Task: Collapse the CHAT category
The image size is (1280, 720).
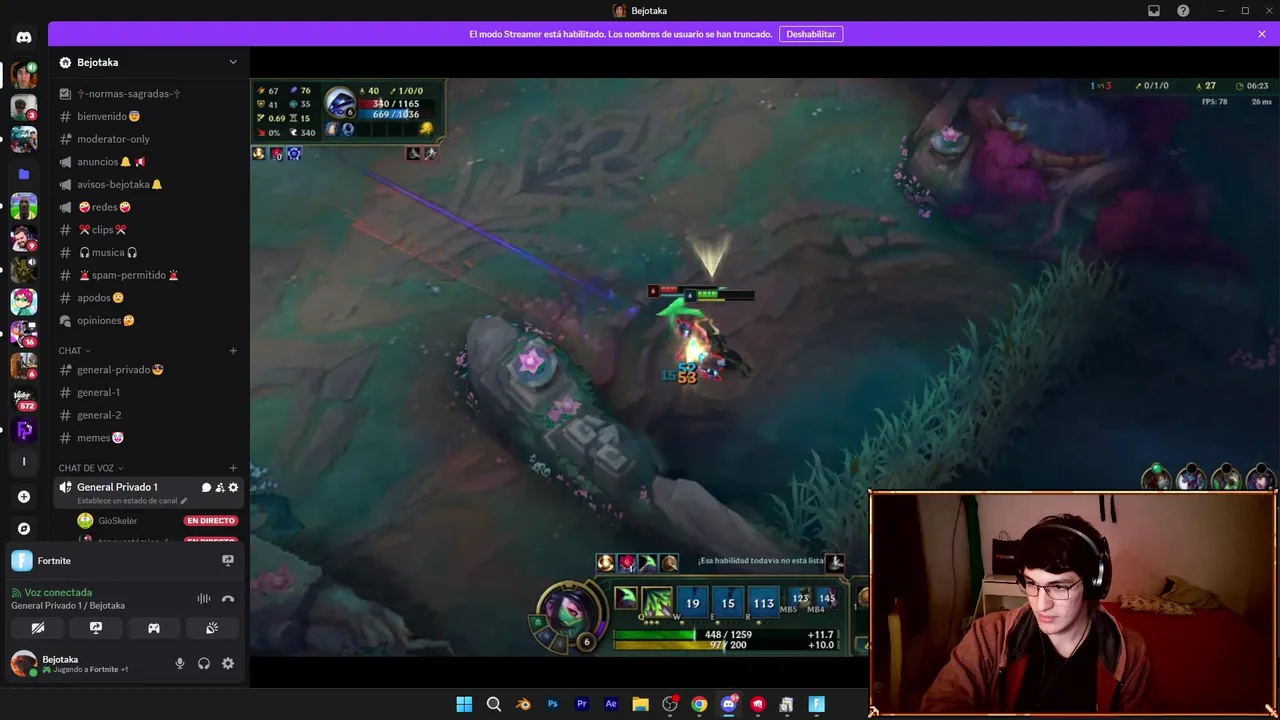Action: pyautogui.click(x=74, y=351)
